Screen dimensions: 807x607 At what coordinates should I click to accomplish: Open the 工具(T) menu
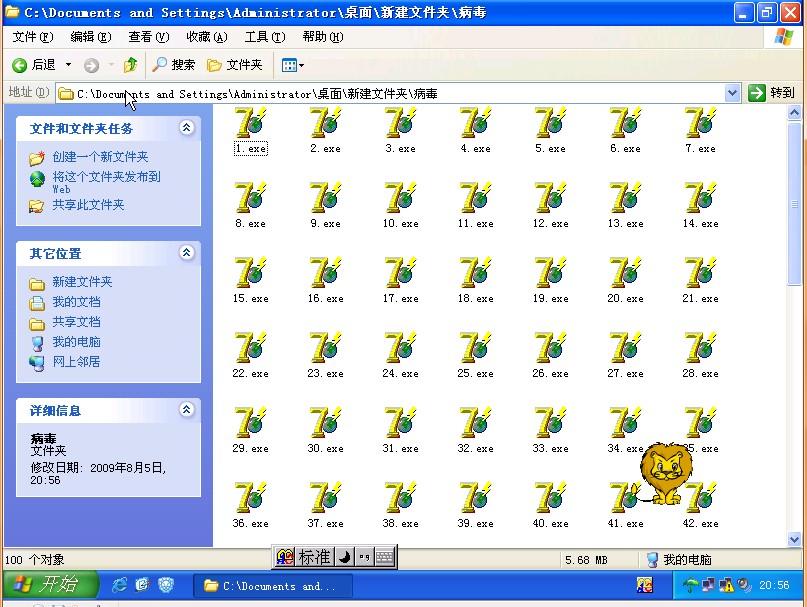[265, 37]
